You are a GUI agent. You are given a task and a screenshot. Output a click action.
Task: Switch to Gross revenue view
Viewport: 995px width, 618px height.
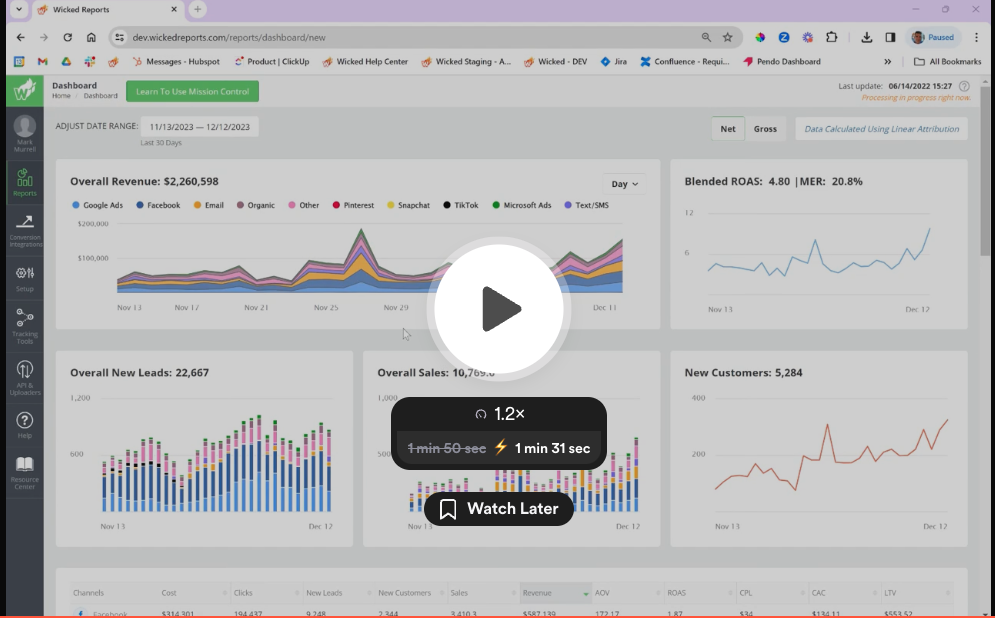(x=765, y=129)
